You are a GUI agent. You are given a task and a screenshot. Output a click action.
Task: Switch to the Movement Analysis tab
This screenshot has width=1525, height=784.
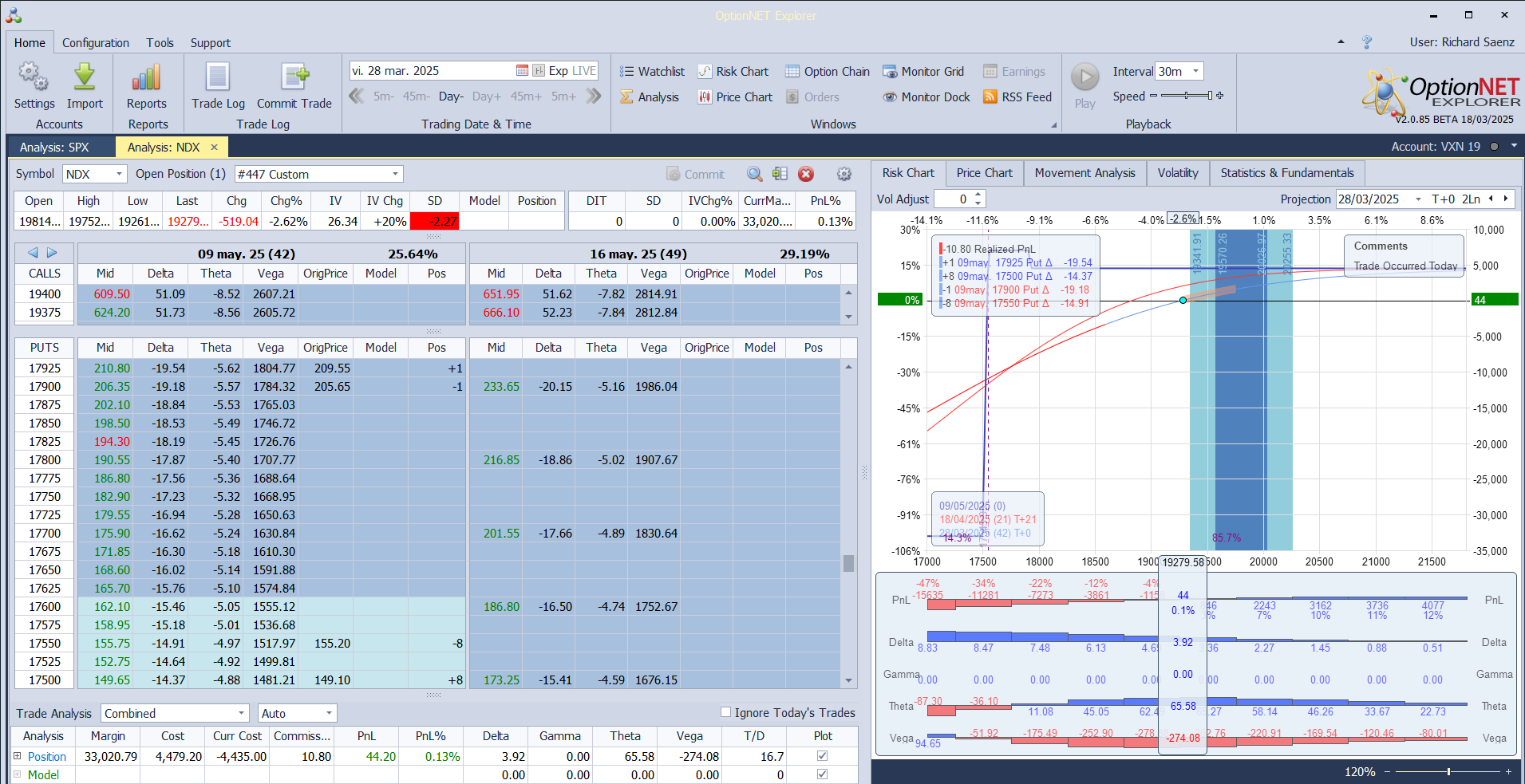click(1084, 172)
